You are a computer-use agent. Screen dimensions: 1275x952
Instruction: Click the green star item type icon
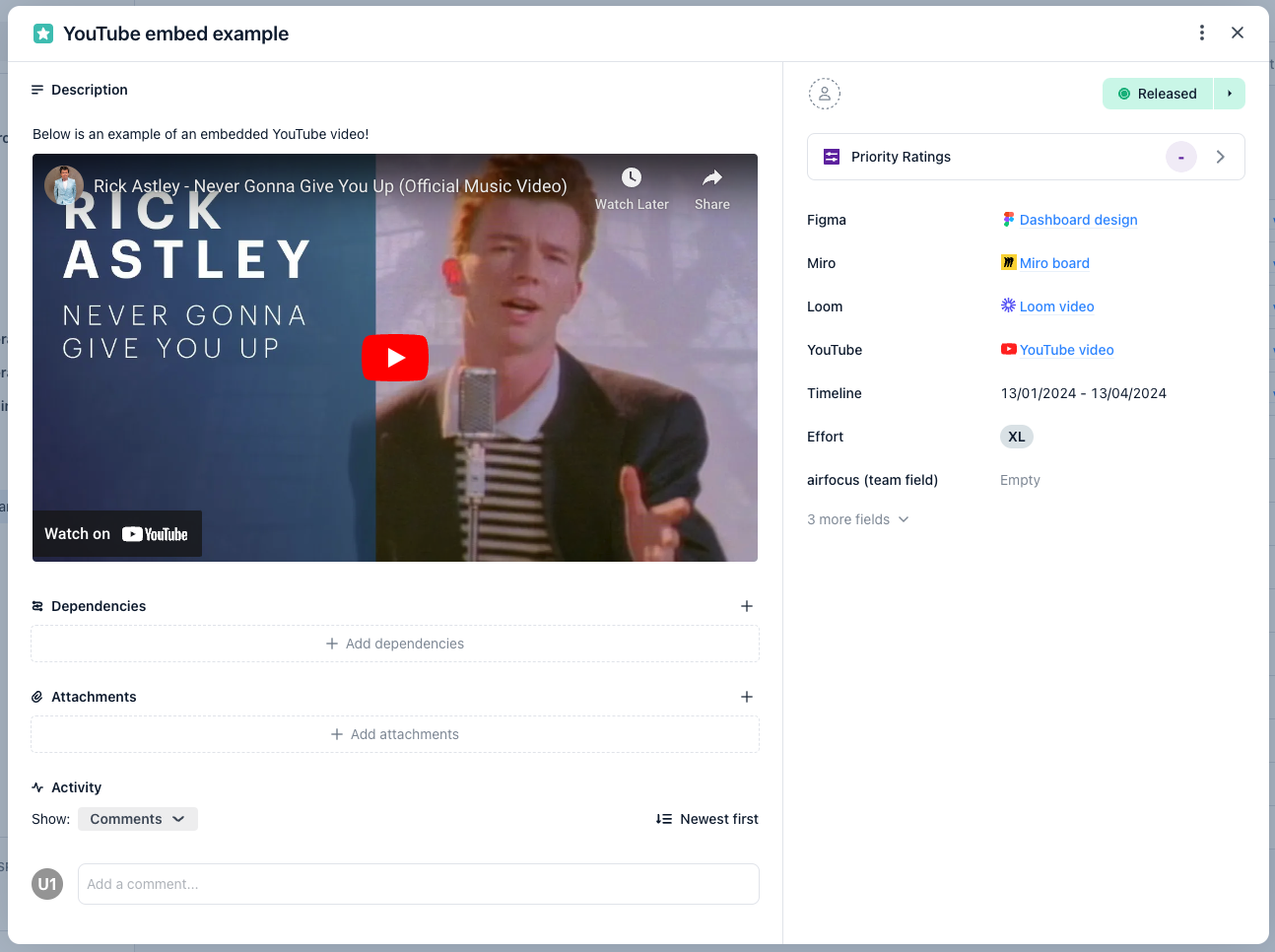coord(43,34)
